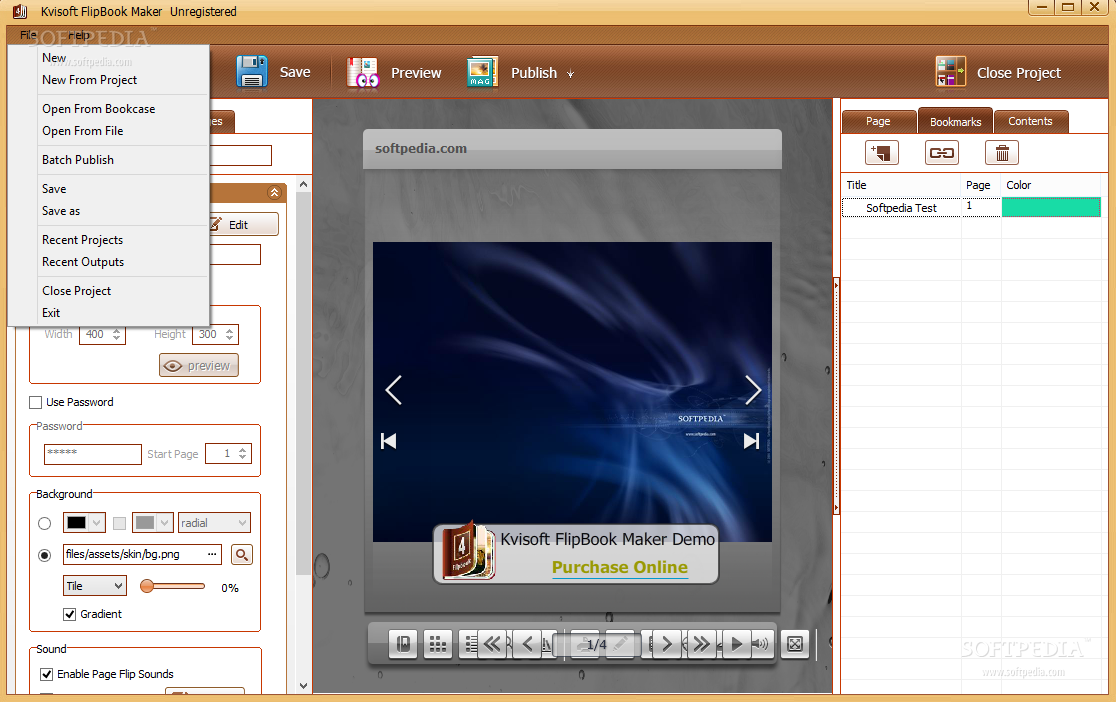Choose Save as menu entry
Screen dimensions: 1116x702
[x=61, y=211]
